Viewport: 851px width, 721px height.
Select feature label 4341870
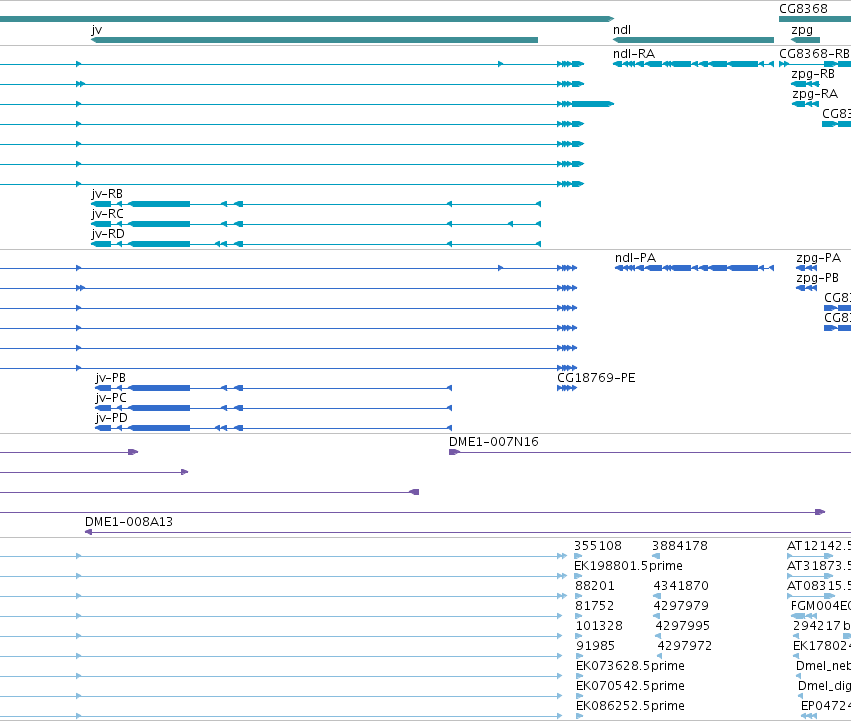click(681, 586)
